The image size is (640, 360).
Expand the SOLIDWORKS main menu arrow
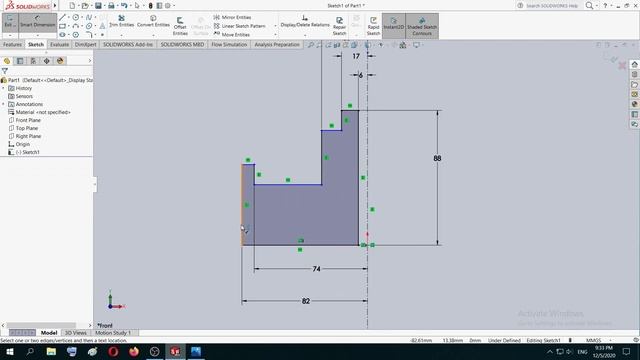[55, 6]
